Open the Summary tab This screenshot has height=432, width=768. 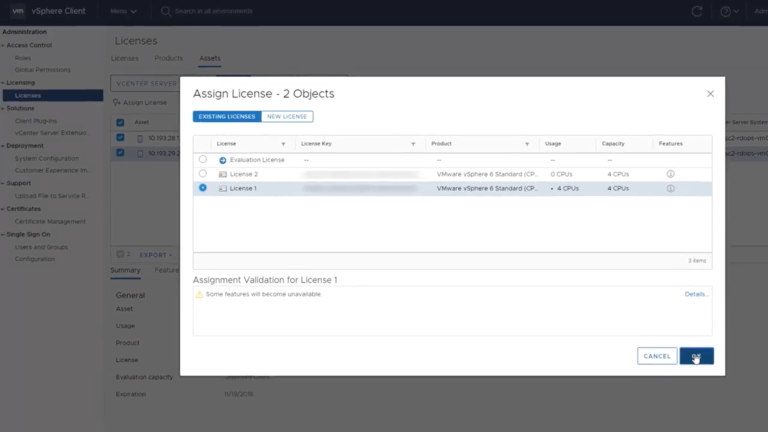click(x=125, y=270)
